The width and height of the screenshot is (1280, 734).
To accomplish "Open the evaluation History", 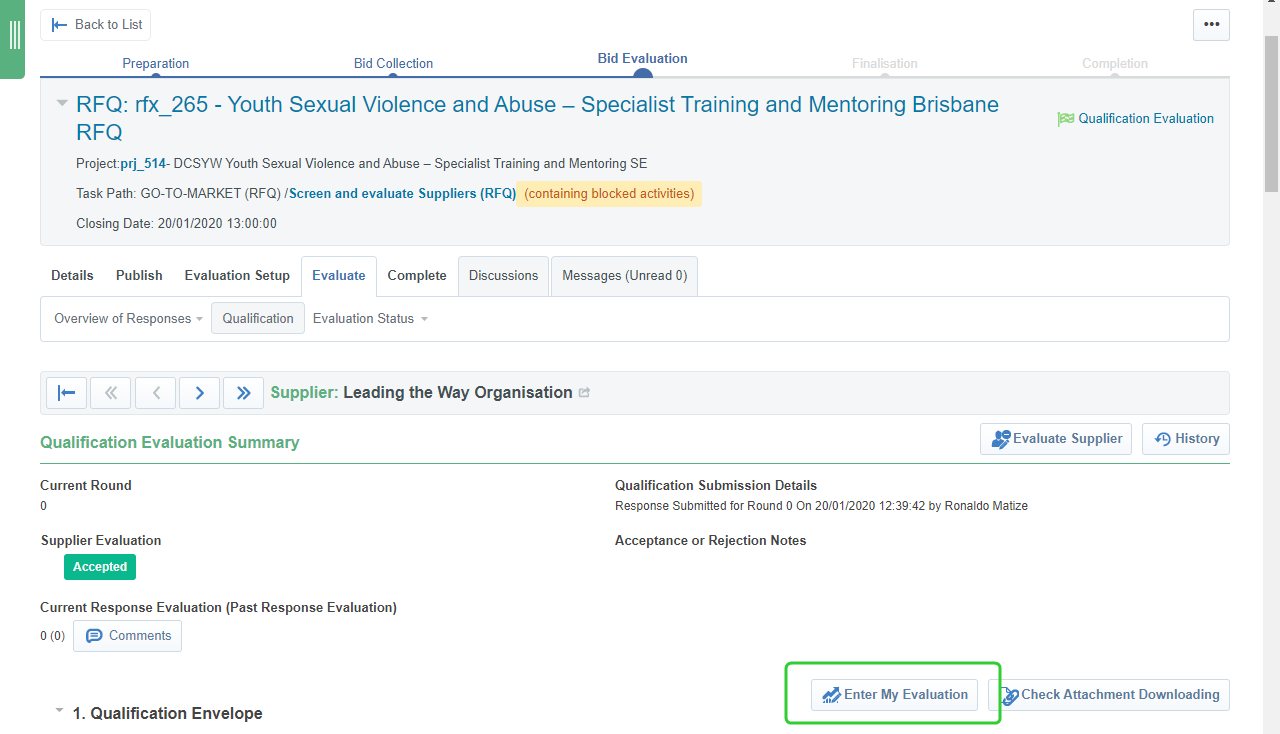I will (1186, 439).
